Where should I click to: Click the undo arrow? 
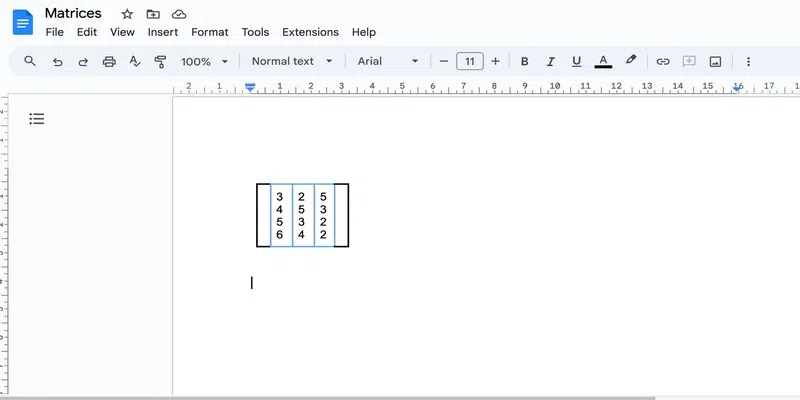(x=58, y=62)
